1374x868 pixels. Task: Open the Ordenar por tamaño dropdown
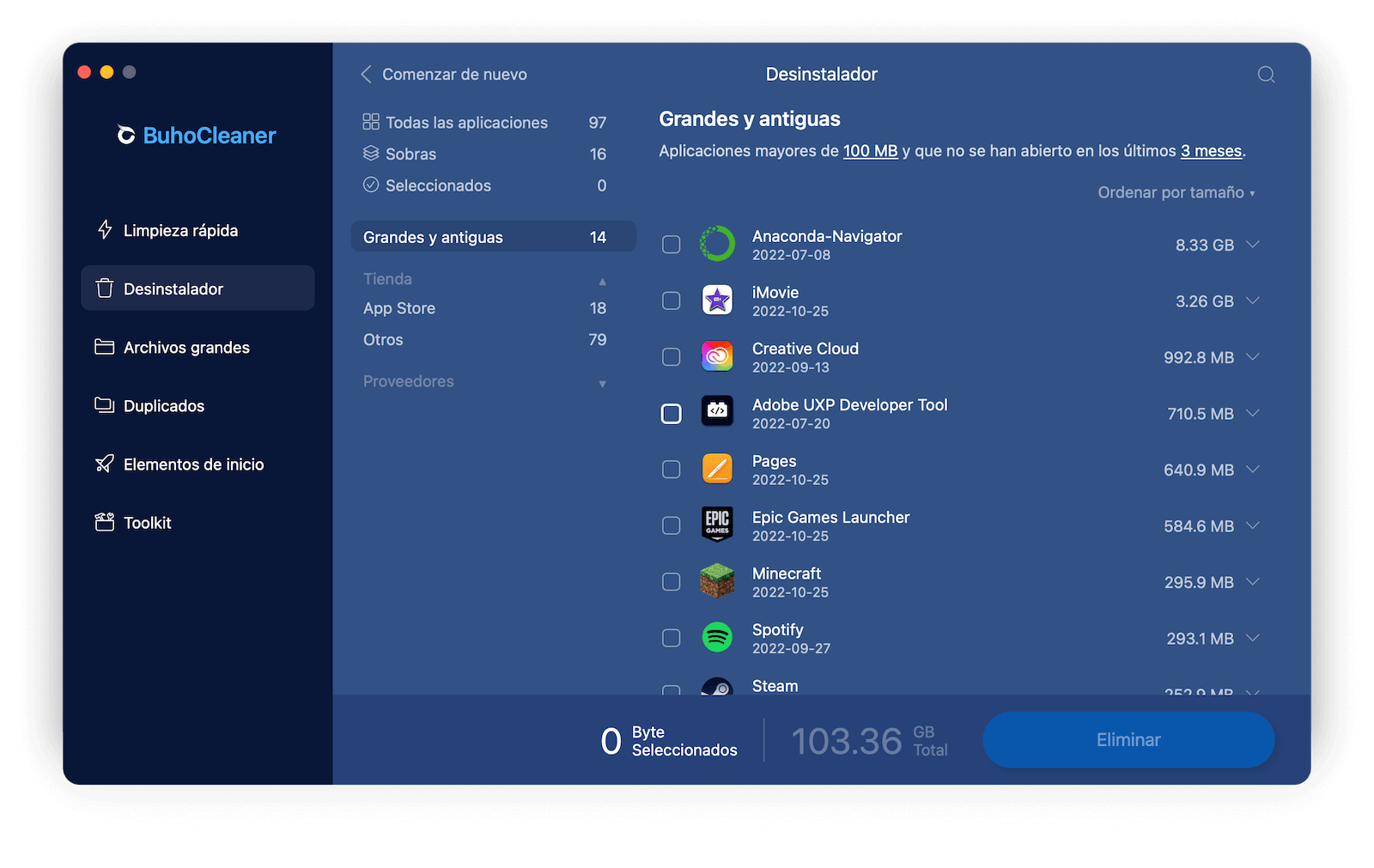click(x=1176, y=192)
